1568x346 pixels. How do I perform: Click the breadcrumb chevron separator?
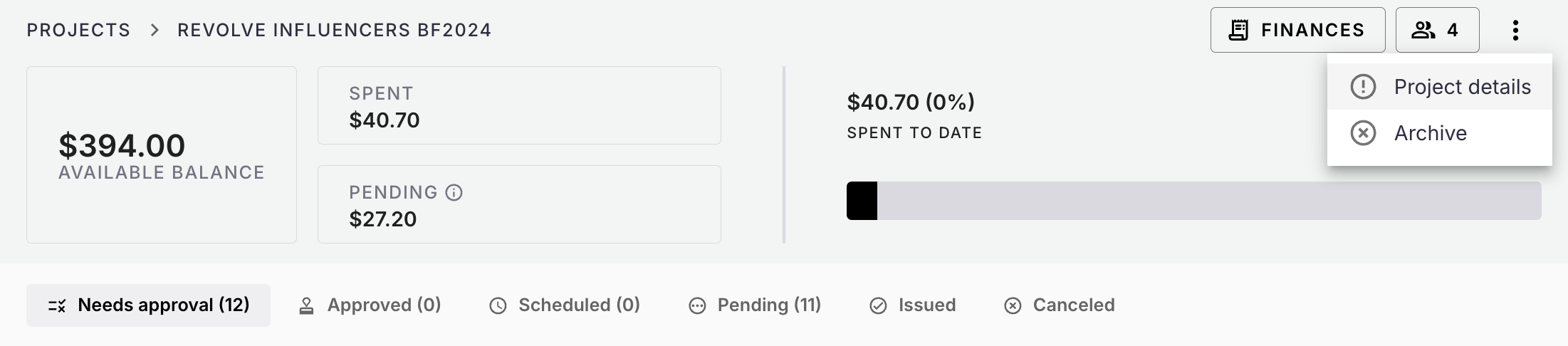(155, 30)
